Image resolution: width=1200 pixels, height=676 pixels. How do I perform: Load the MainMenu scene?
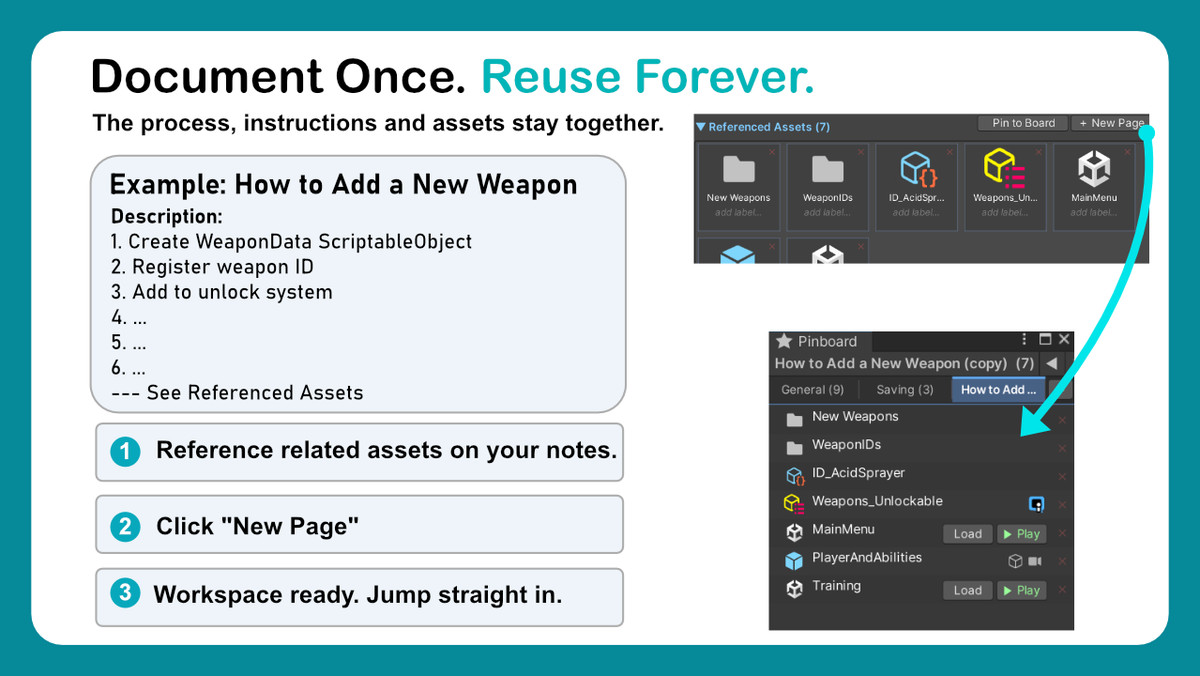click(968, 534)
